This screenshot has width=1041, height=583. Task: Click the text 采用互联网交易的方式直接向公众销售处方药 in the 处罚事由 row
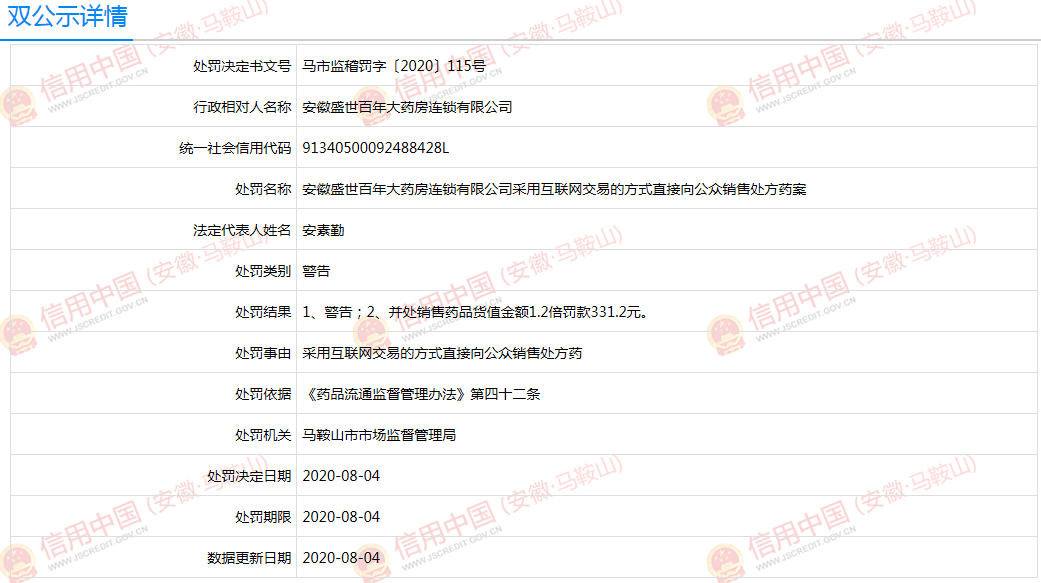point(442,353)
